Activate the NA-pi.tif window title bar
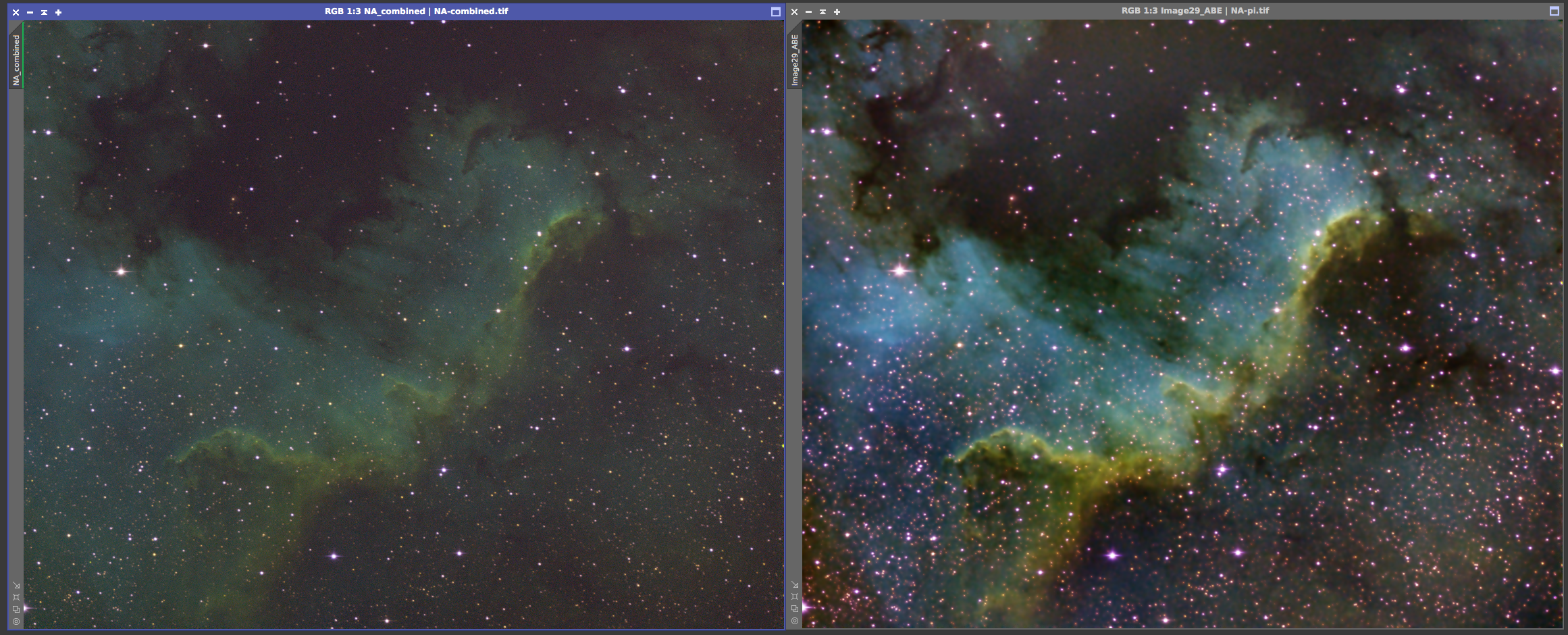 [1195, 11]
